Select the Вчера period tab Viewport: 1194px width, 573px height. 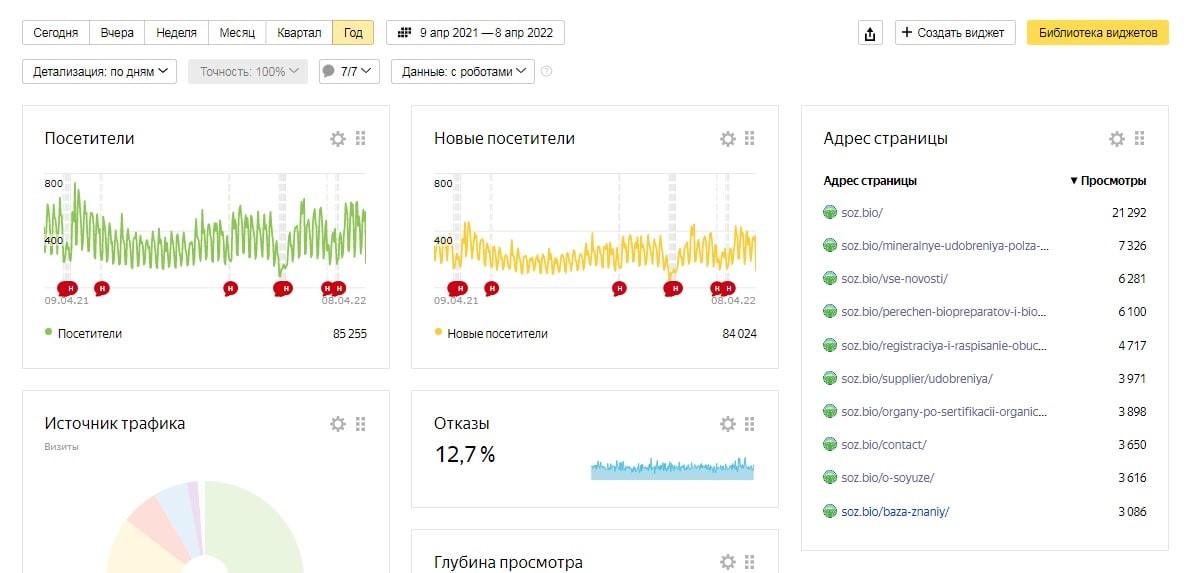[117, 33]
